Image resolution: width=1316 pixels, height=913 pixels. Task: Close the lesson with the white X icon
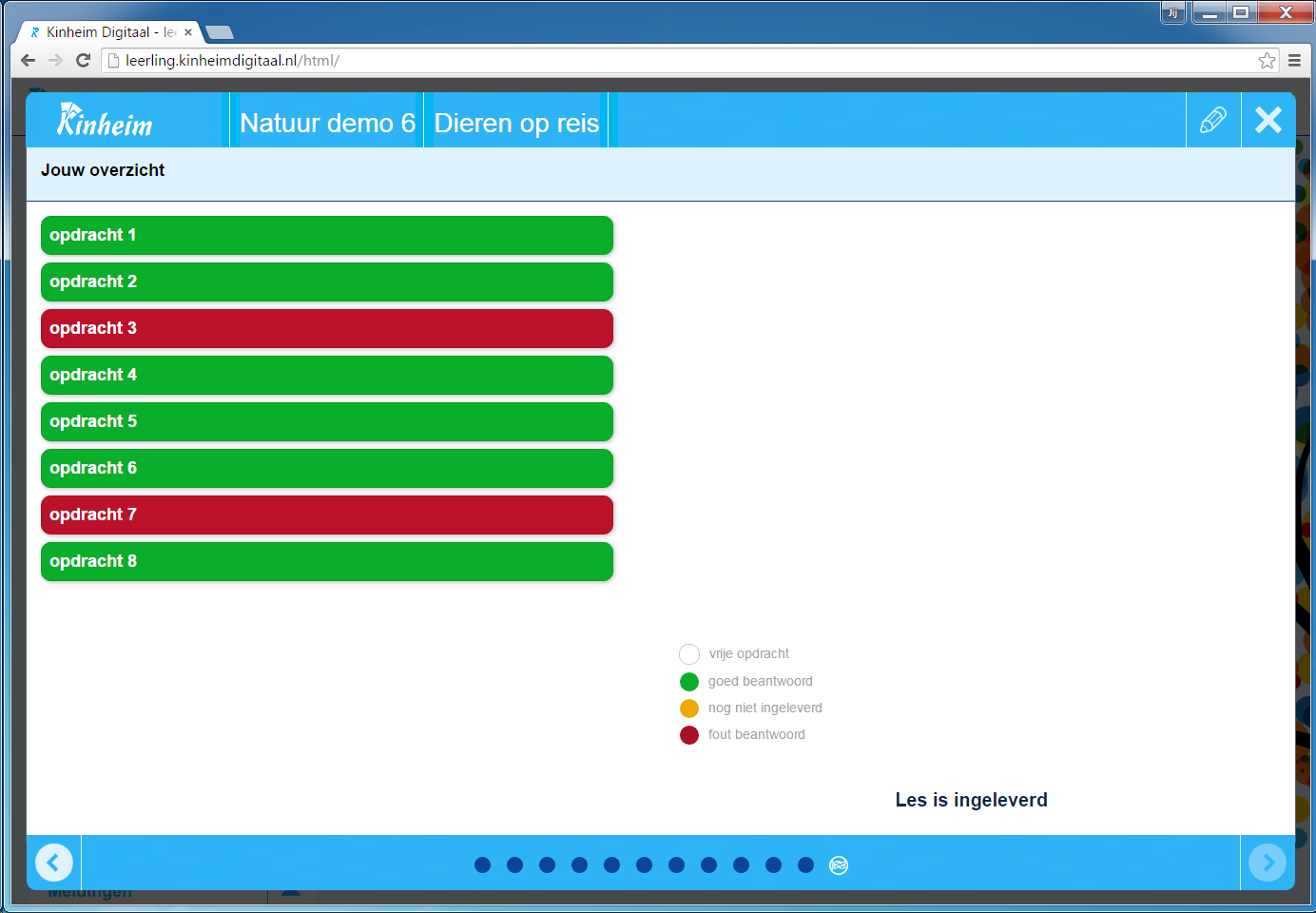[1268, 120]
